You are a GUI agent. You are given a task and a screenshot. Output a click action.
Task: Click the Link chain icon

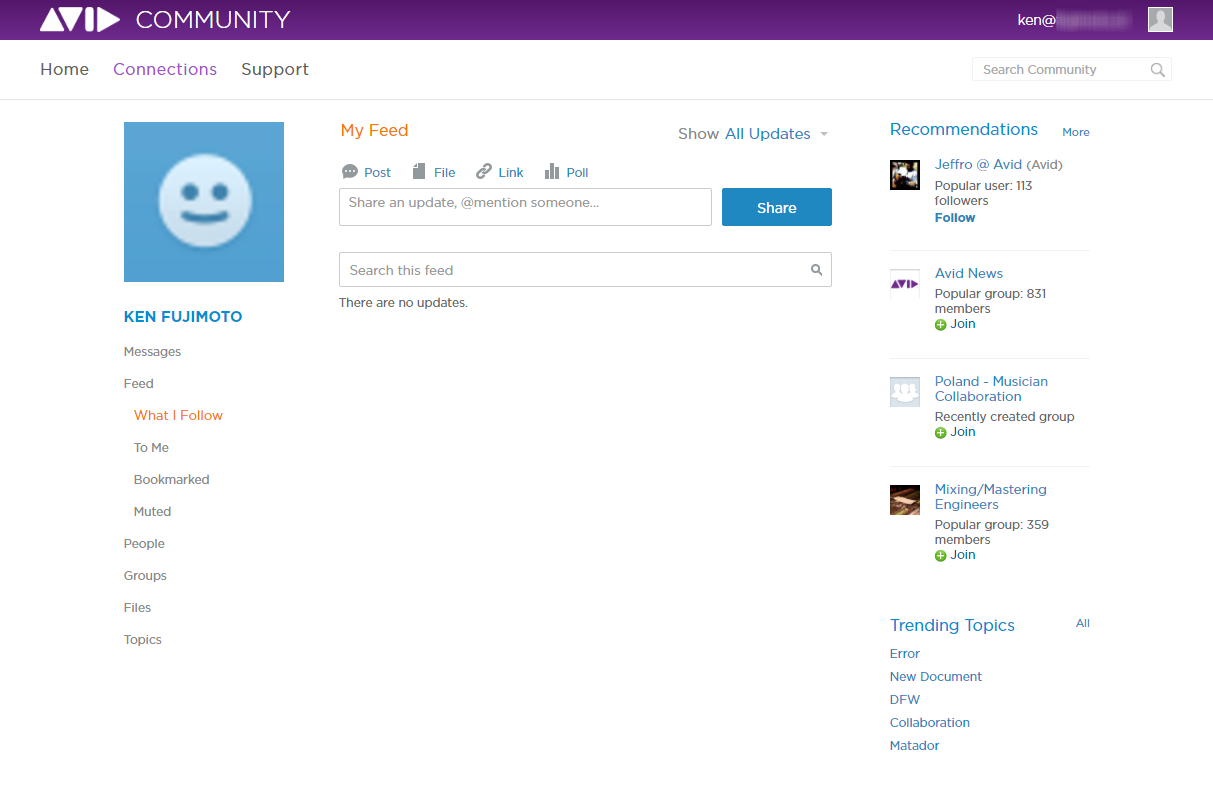pyautogui.click(x=484, y=172)
